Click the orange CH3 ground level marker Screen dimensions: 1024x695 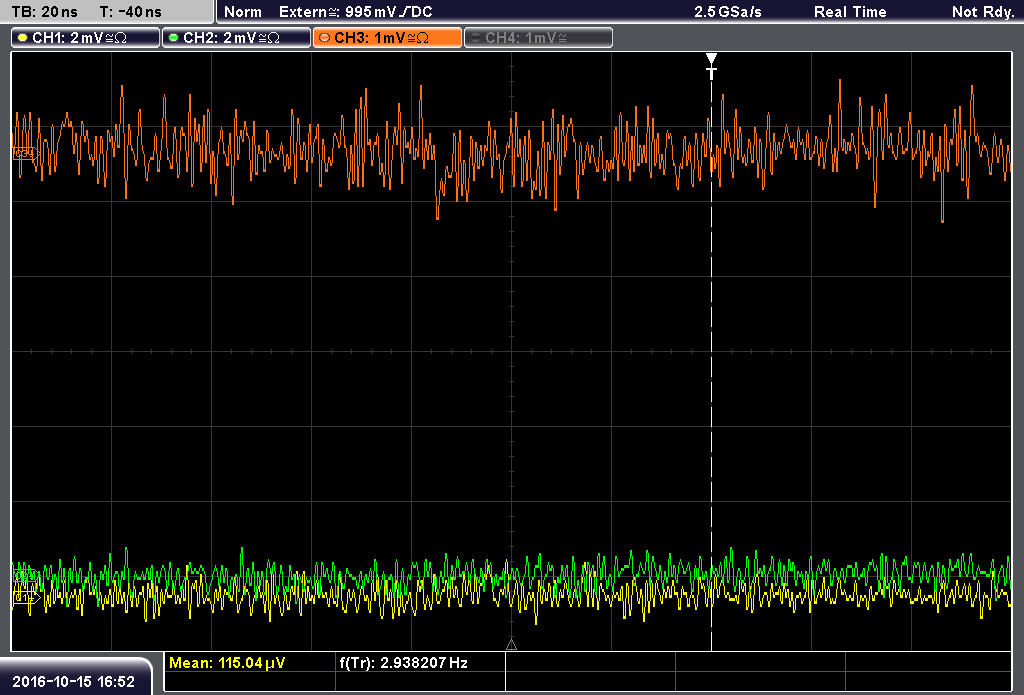25,154
